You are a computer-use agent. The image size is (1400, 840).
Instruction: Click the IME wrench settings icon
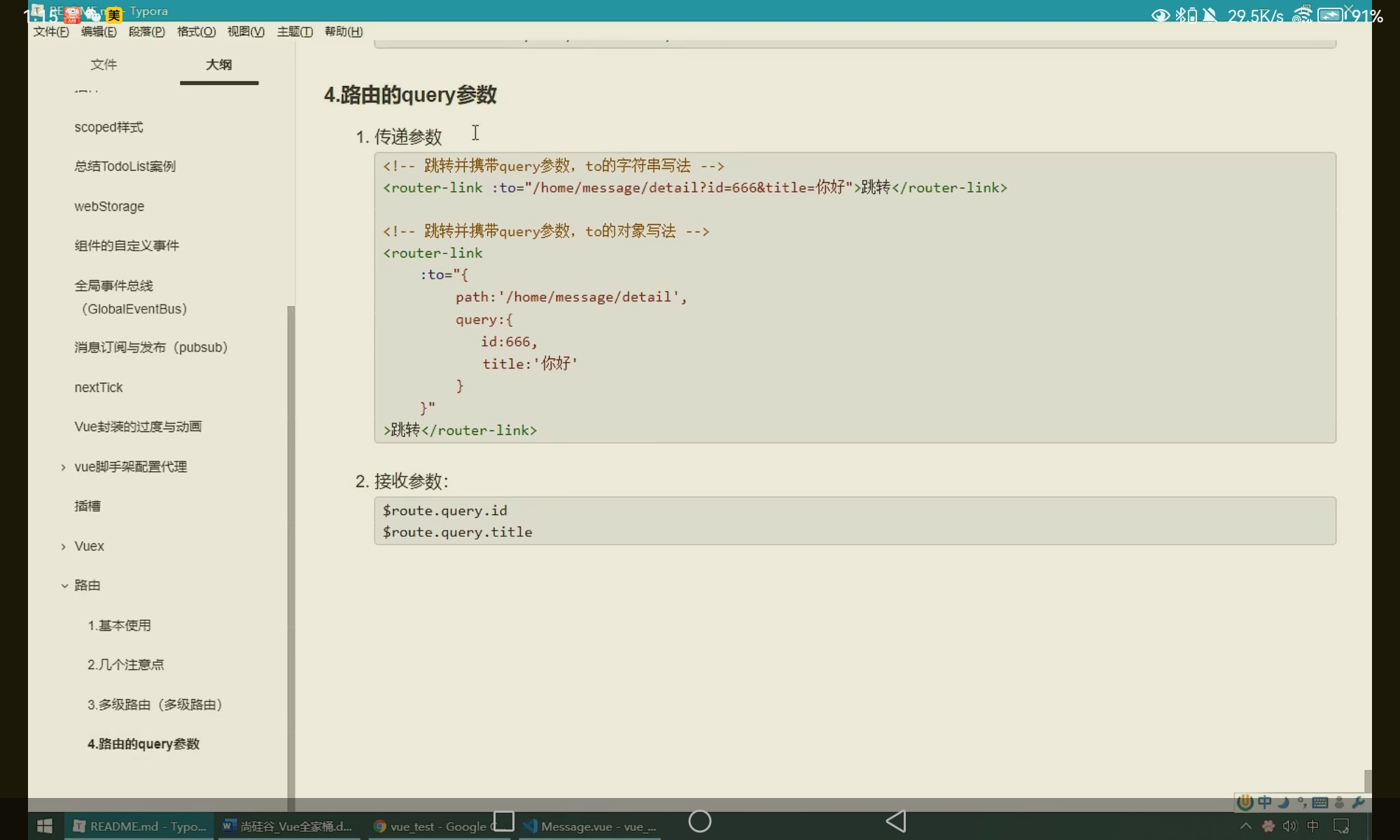pos(1358,802)
